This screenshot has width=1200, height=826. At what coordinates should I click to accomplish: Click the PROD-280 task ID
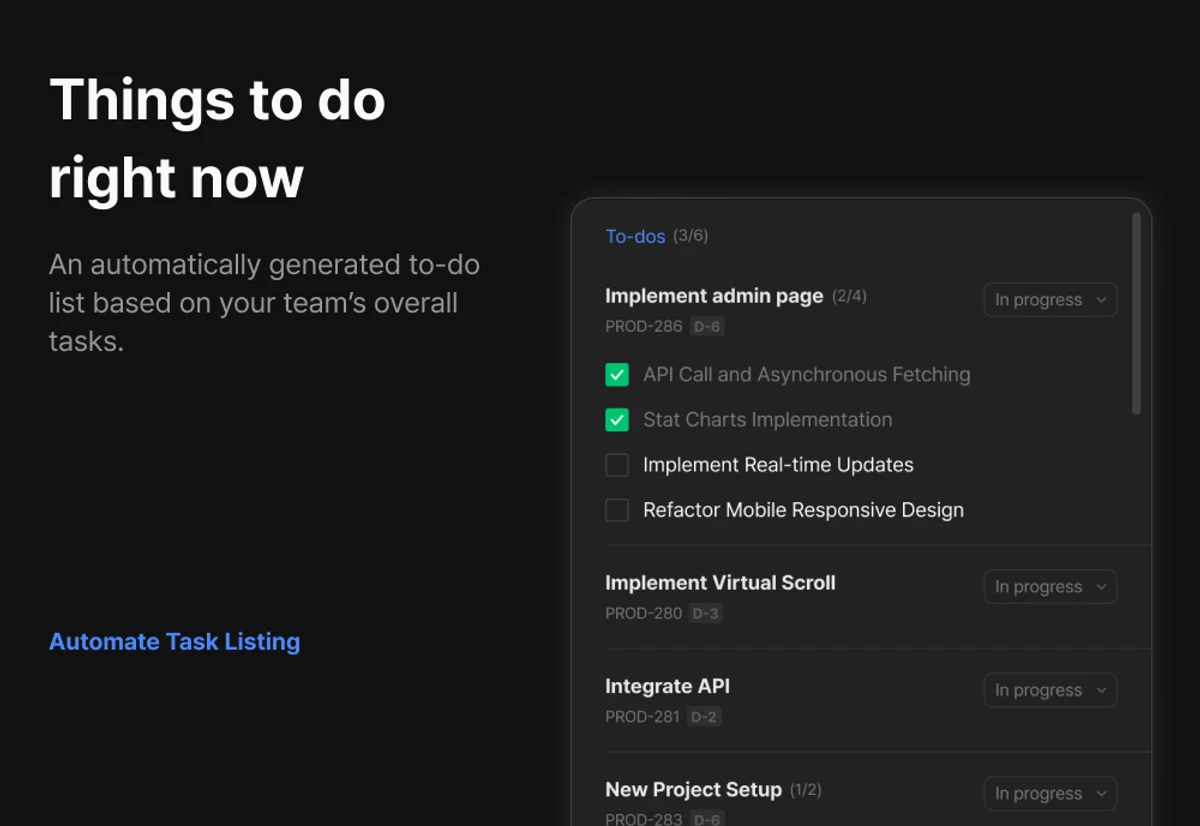(x=644, y=614)
